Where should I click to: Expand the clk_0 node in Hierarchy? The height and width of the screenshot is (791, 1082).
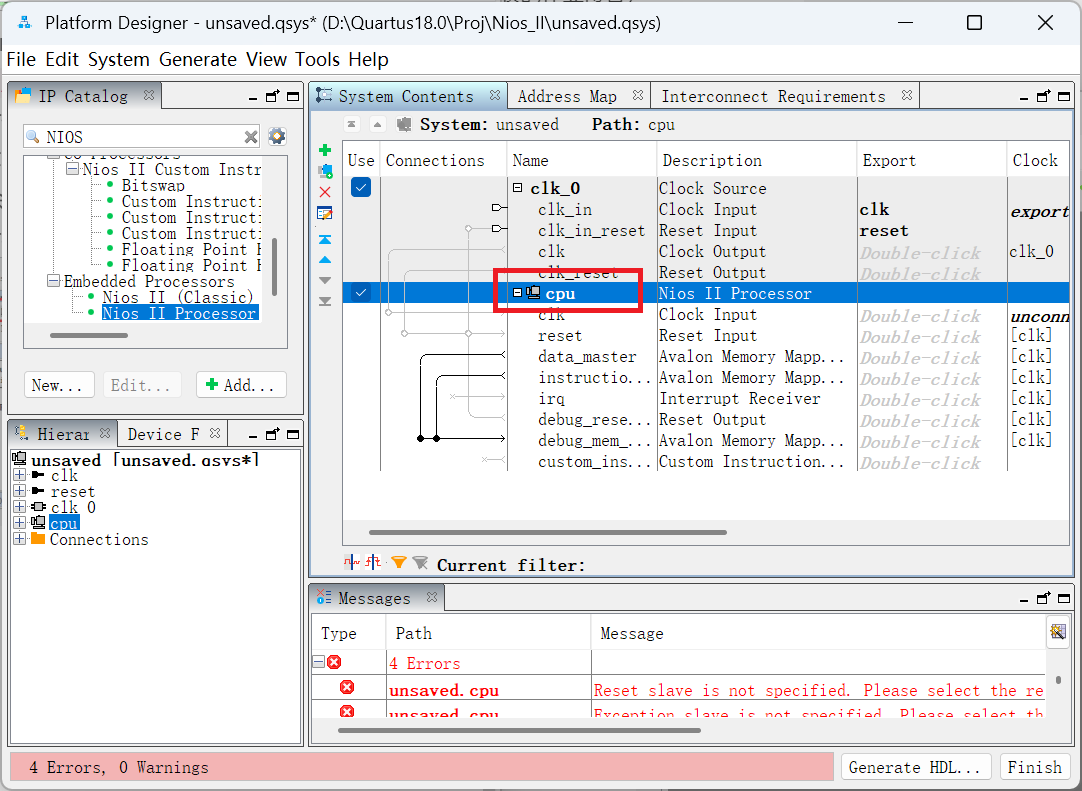19,507
